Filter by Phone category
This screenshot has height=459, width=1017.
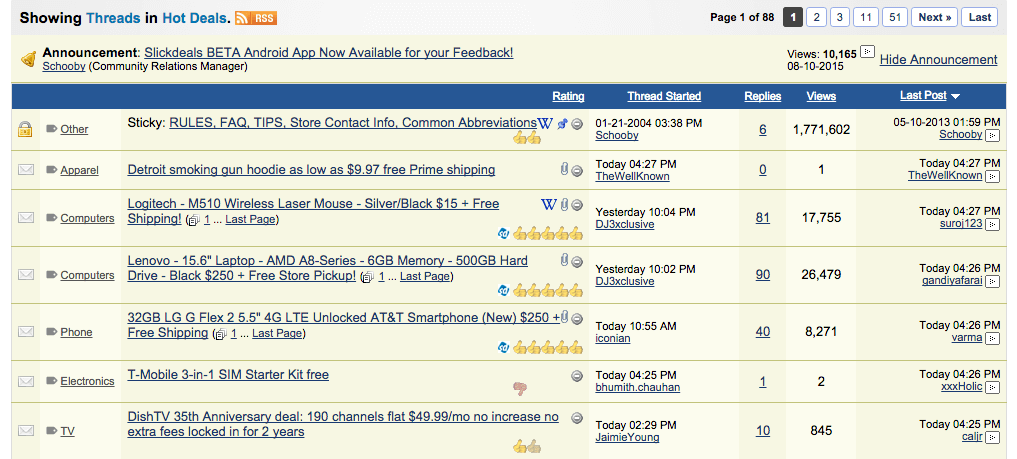click(77, 333)
